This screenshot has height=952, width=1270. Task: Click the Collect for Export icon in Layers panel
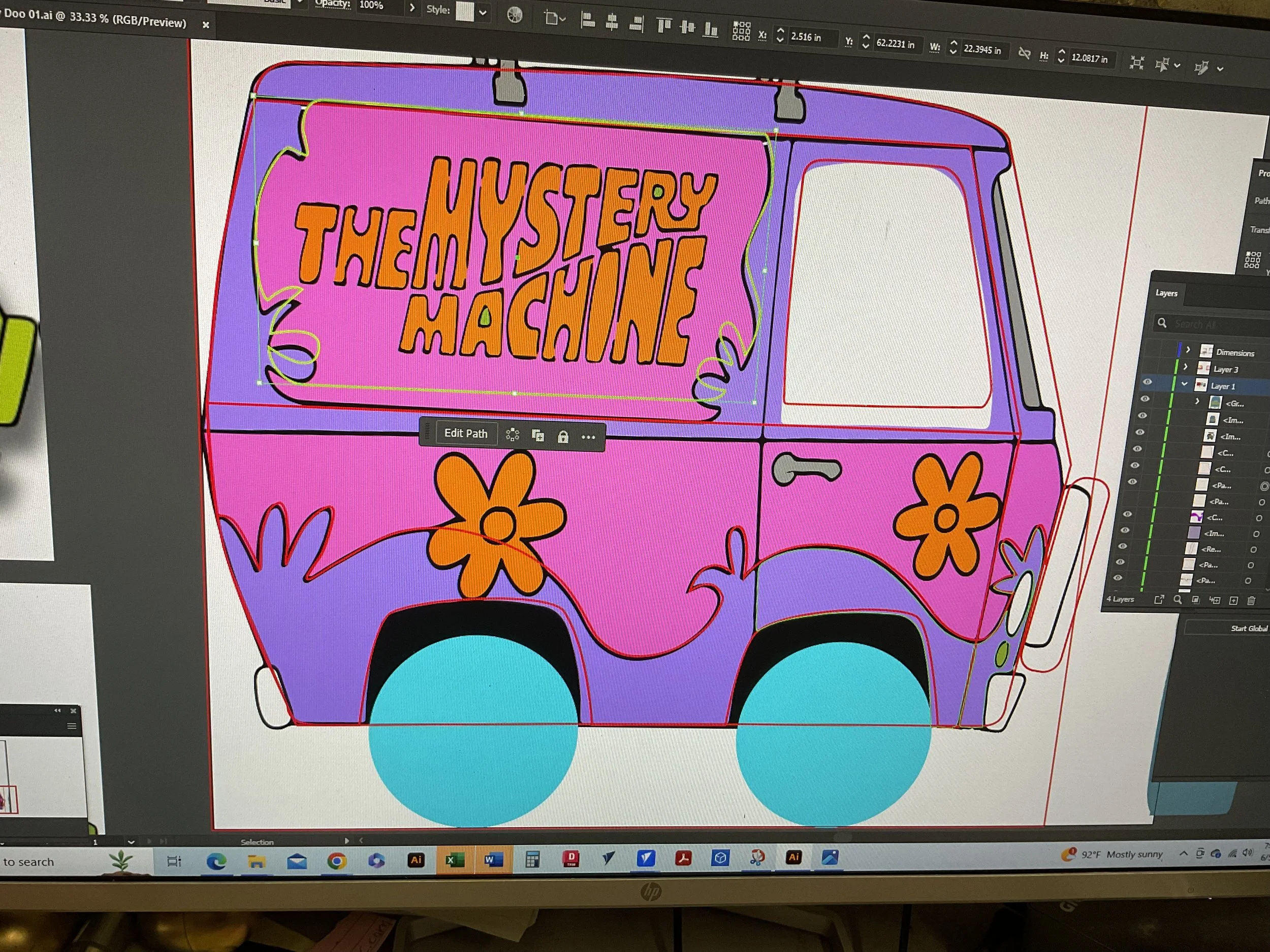pos(1159,599)
